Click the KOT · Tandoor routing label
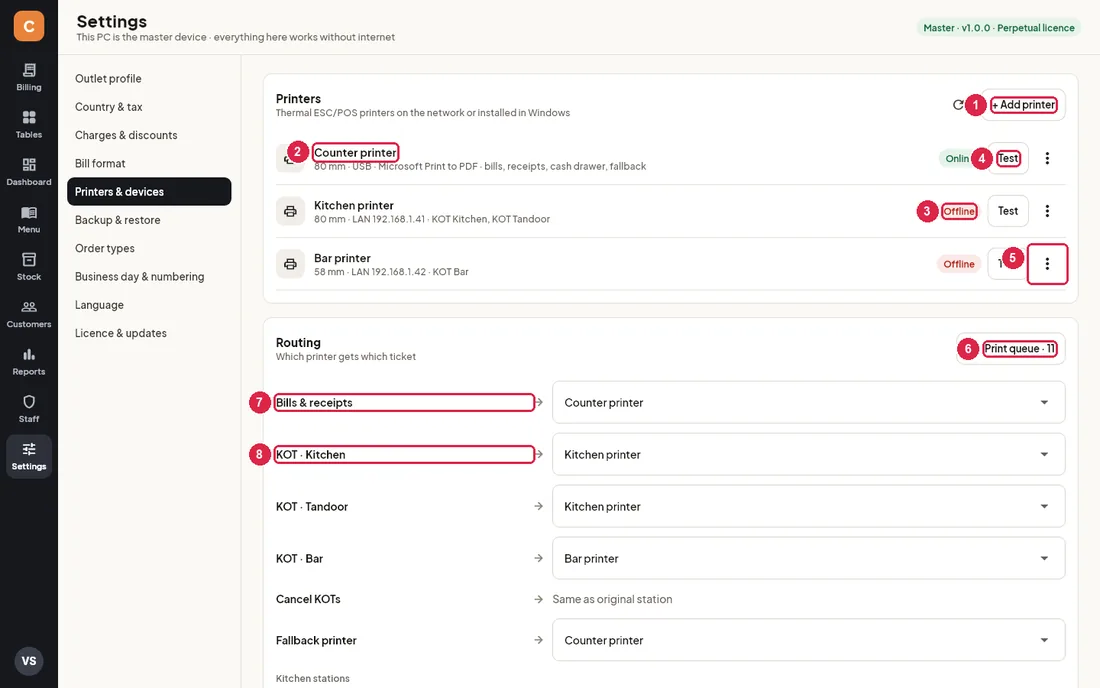The height and width of the screenshot is (688, 1100). (x=311, y=506)
